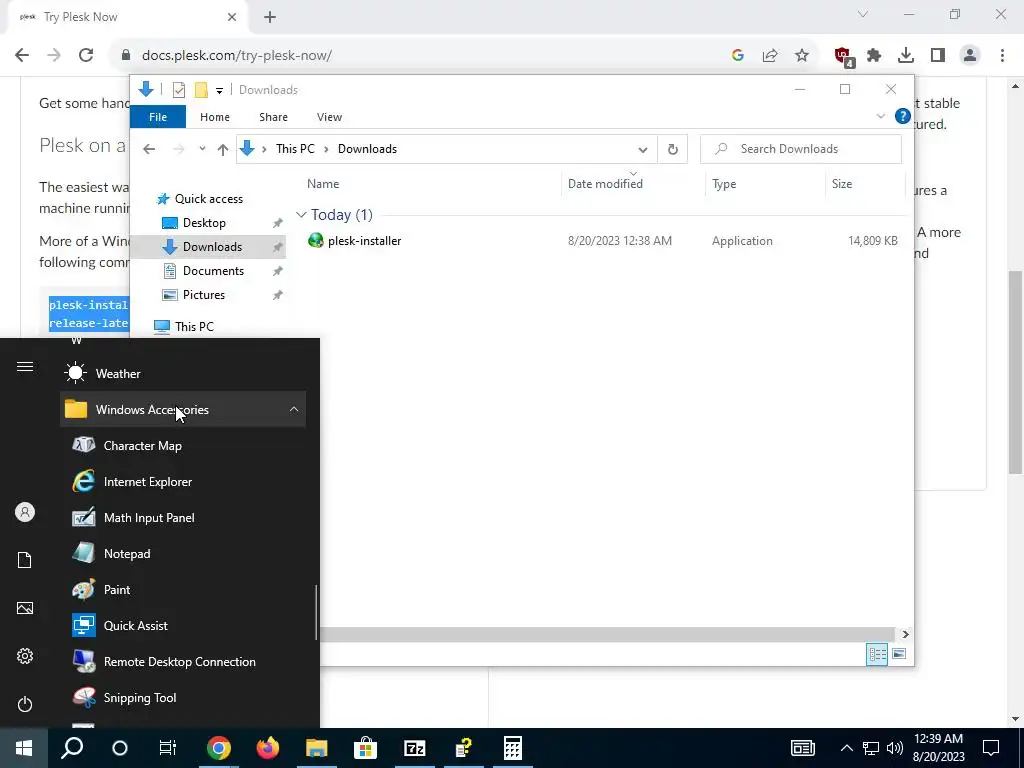Click This PC in address breadcrumb

(295, 149)
